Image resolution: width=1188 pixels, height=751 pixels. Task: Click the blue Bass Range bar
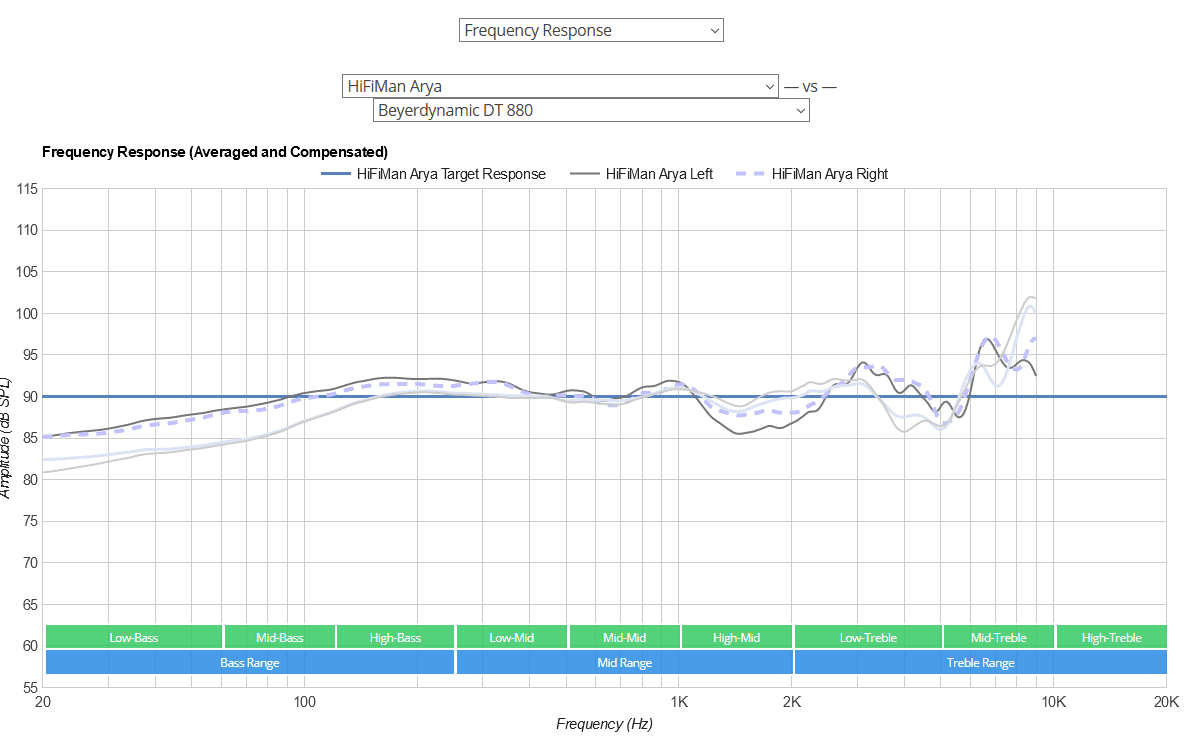(250, 662)
